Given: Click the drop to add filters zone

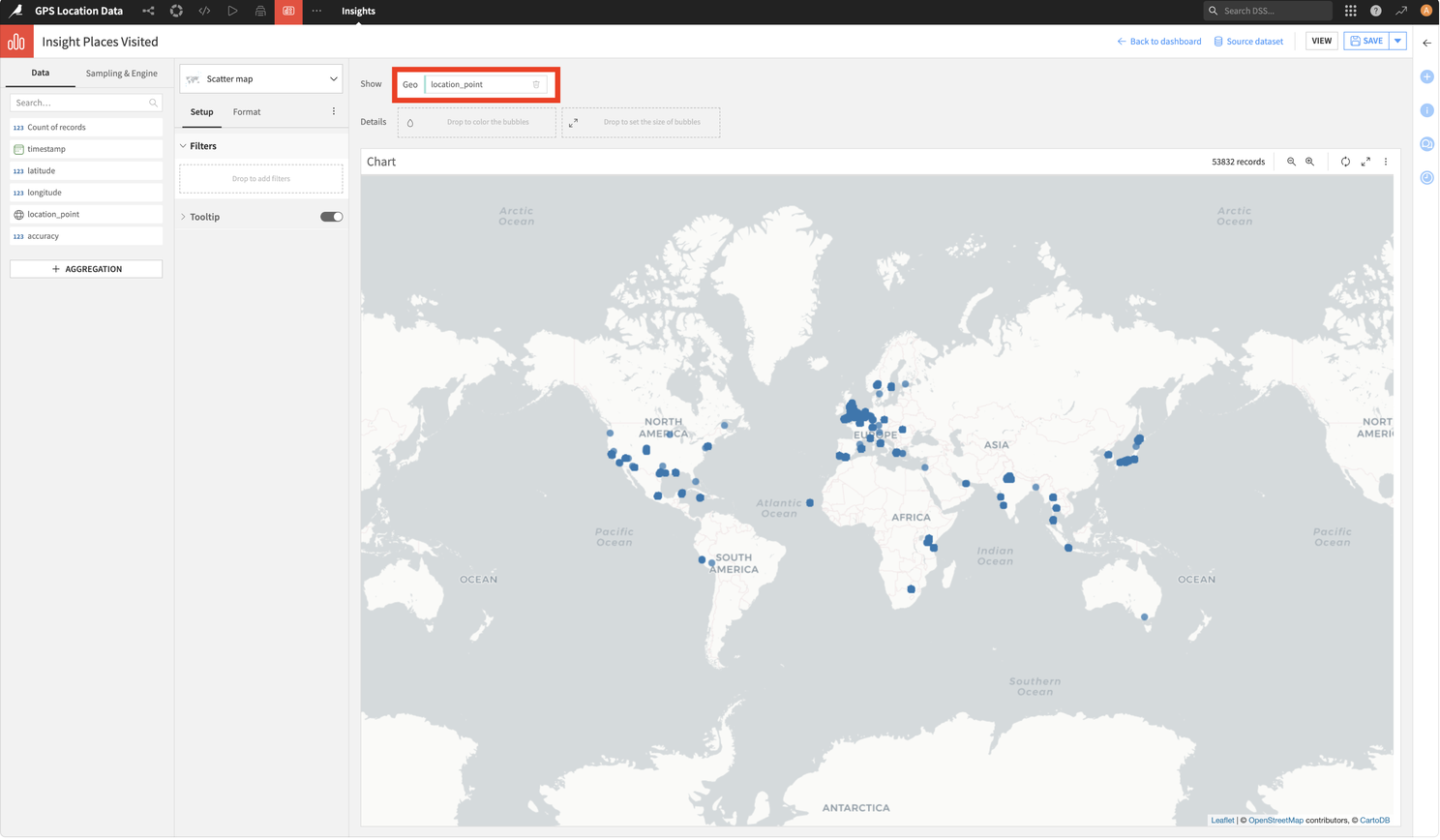Looking at the screenshot, I should click(x=261, y=178).
